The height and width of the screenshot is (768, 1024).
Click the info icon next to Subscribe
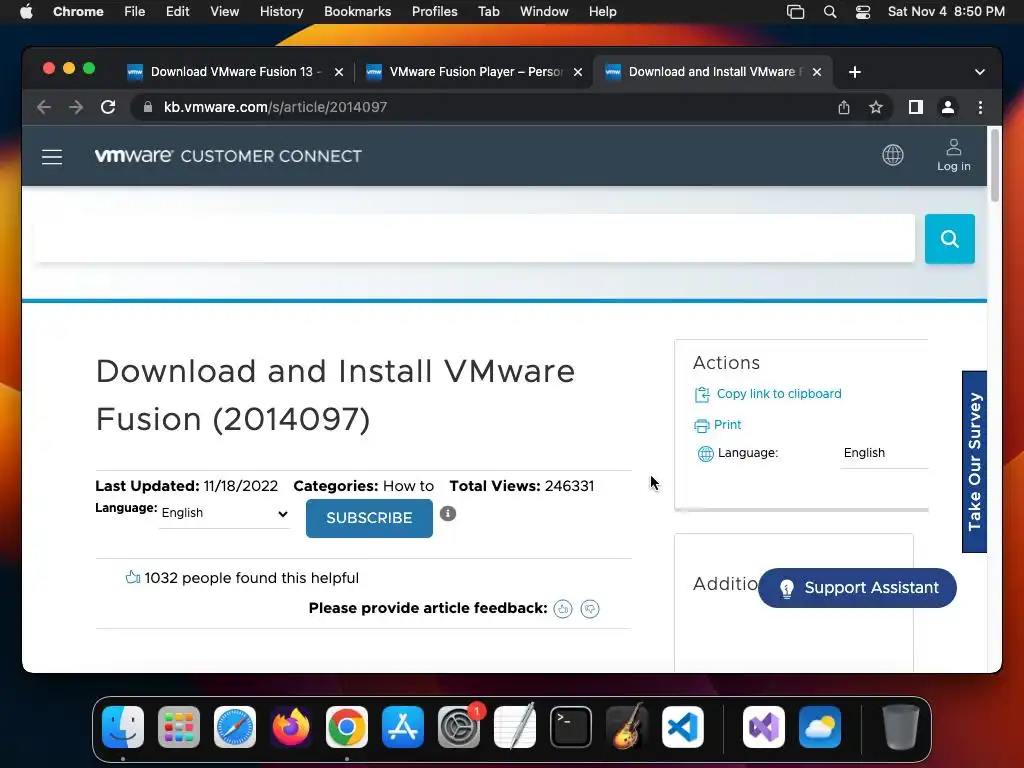coord(448,513)
